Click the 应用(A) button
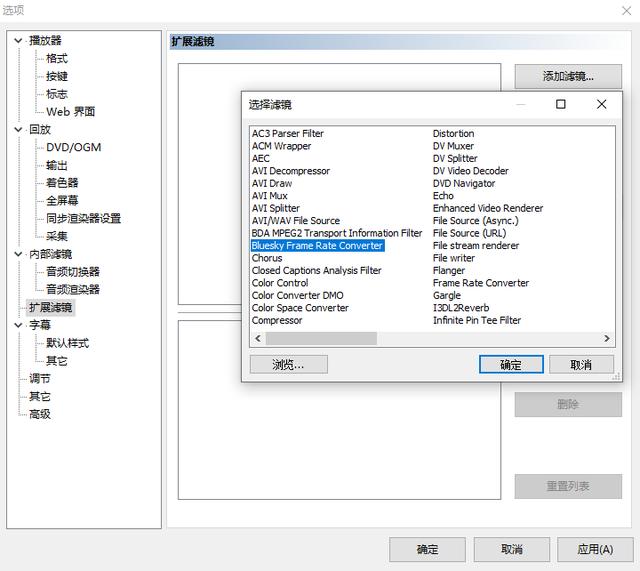Screen dimensions: 640x571 pyautogui.click(x=595, y=549)
